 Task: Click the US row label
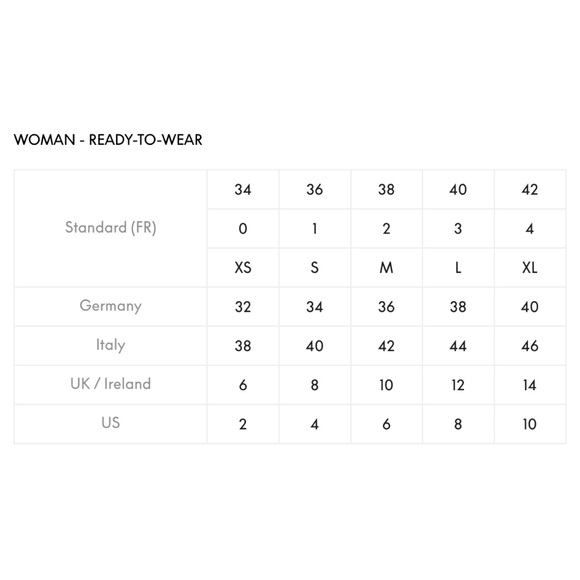111,423
